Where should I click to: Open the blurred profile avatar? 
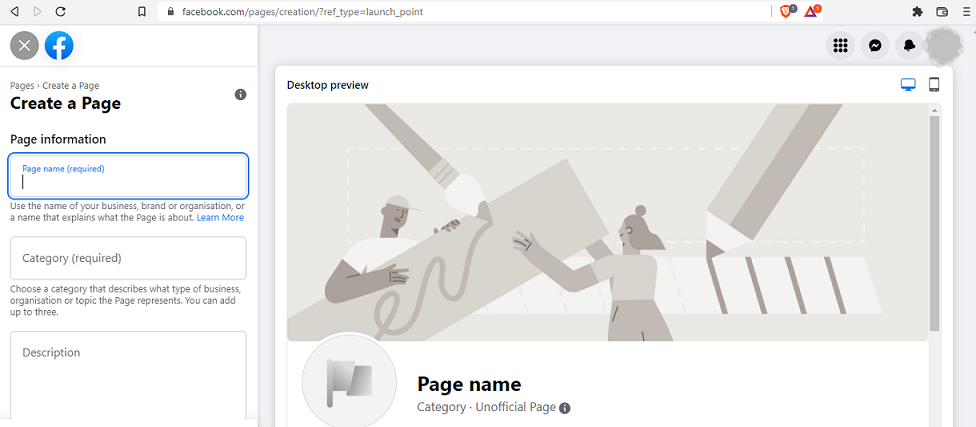point(945,45)
